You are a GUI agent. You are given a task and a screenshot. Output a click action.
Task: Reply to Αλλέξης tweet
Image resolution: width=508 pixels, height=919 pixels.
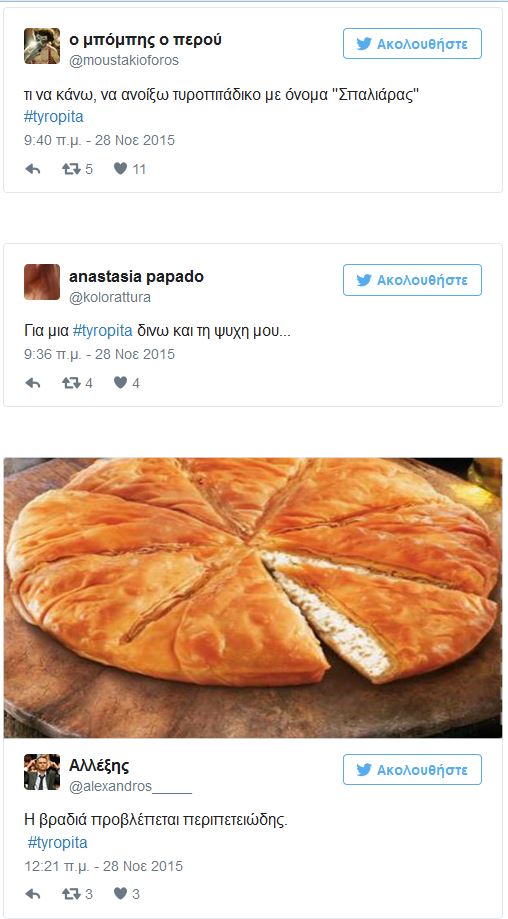click(33, 894)
